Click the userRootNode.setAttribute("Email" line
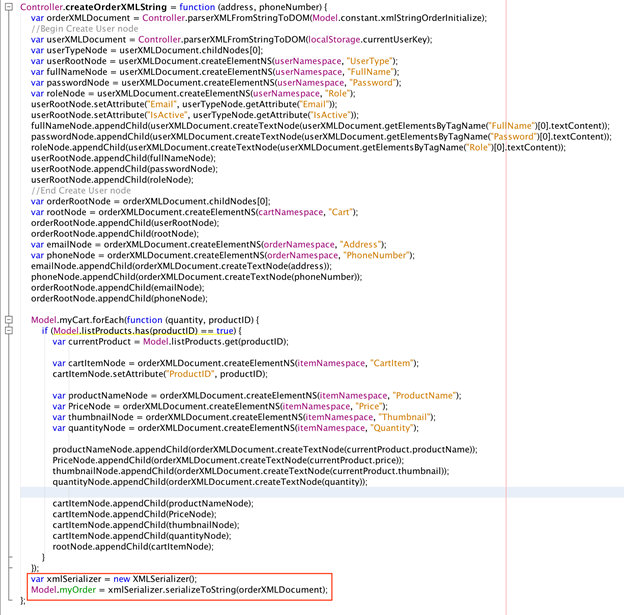624x615 pixels. pos(184,104)
